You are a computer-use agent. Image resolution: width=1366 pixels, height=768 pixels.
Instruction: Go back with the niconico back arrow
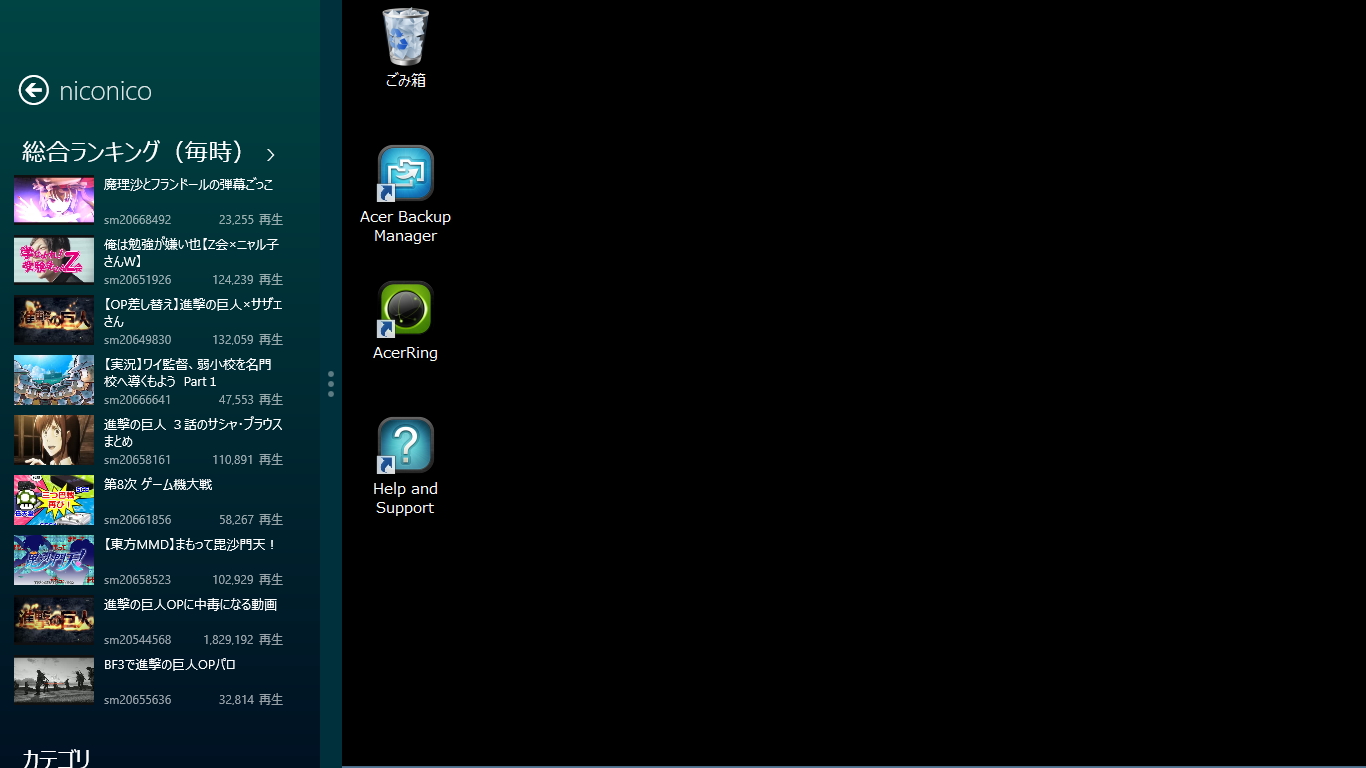click(x=33, y=91)
